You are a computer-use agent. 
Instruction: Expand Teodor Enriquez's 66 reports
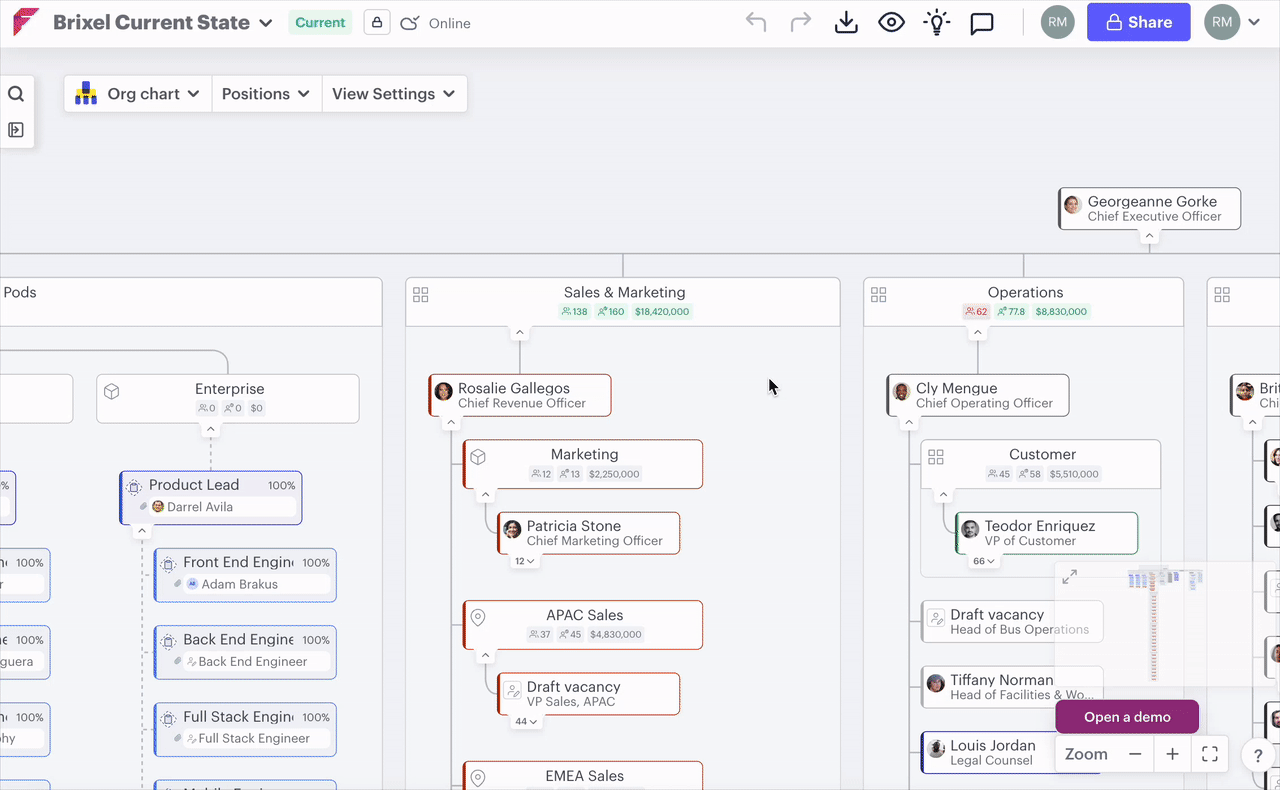tap(984, 561)
